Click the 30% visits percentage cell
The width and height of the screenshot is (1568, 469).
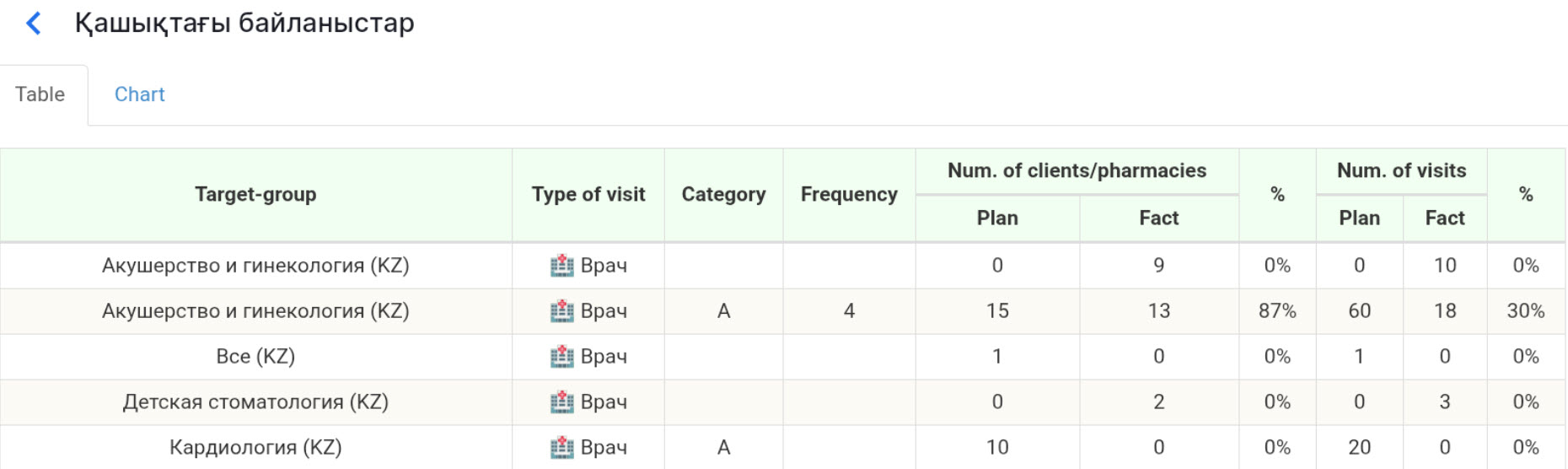click(x=1525, y=311)
